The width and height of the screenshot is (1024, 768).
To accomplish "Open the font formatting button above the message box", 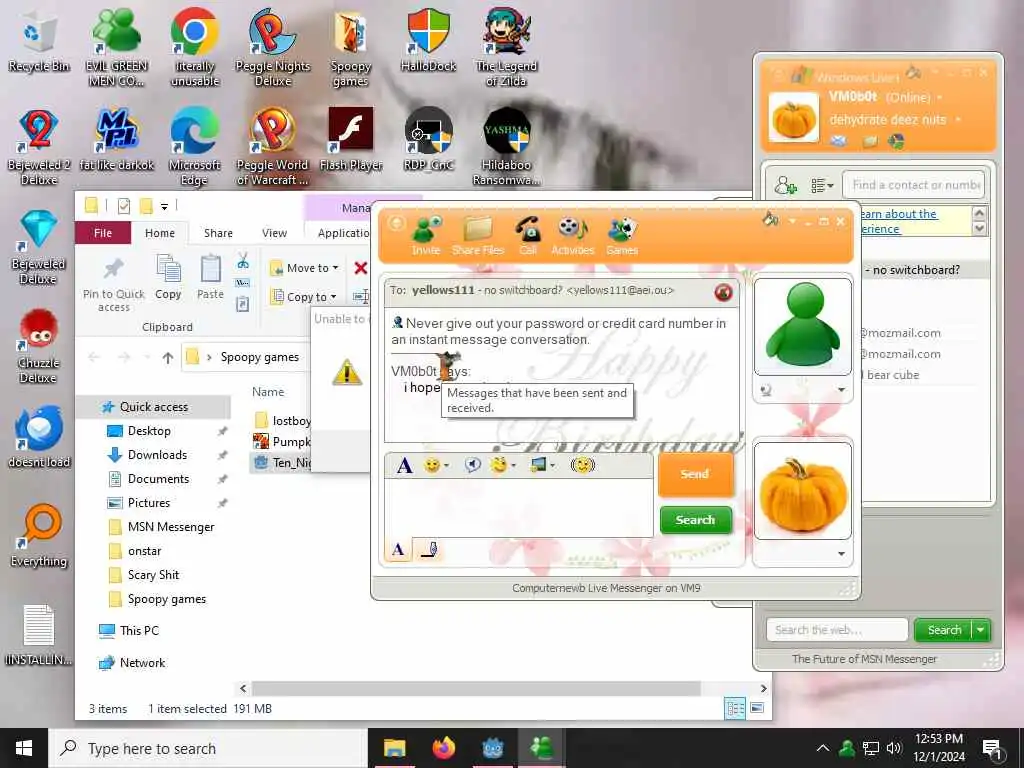I will [x=404, y=465].
